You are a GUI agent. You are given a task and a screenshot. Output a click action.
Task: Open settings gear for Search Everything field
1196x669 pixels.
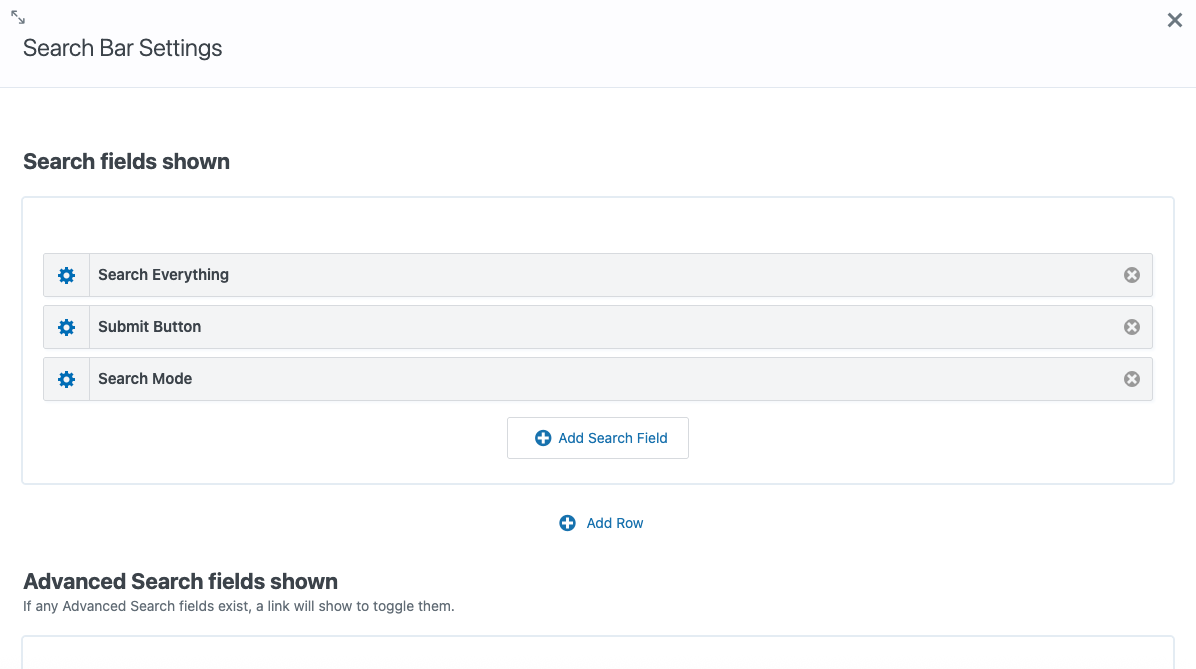click(66, 275)
